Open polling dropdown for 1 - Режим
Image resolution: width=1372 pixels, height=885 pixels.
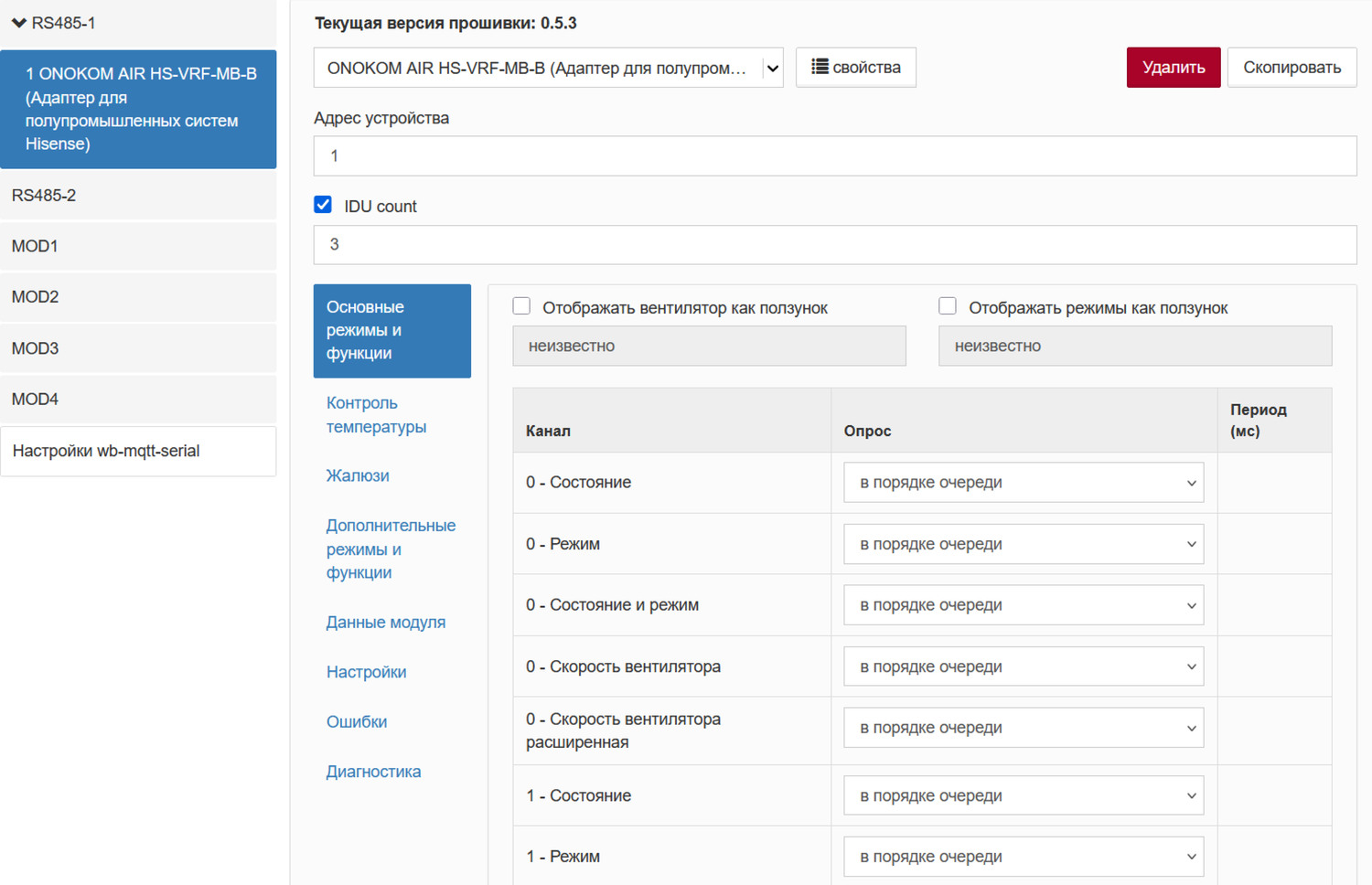[1023, 857]
